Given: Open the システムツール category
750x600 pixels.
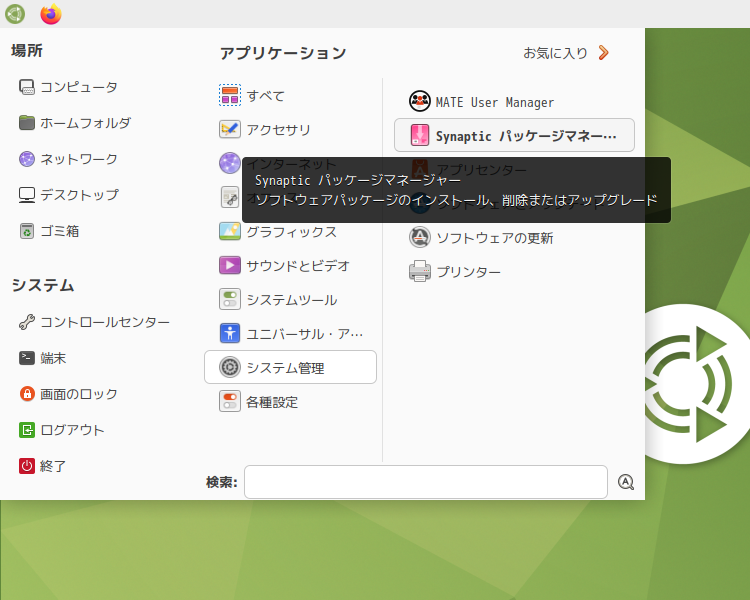Looking at the screenshot, I should [x=292, y=300].
